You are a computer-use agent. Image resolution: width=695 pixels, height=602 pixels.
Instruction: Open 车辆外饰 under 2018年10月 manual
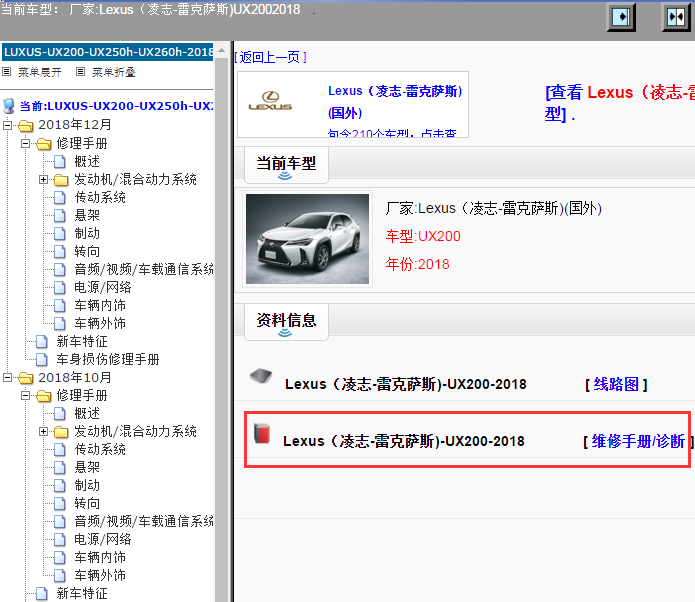coord(100,575)
